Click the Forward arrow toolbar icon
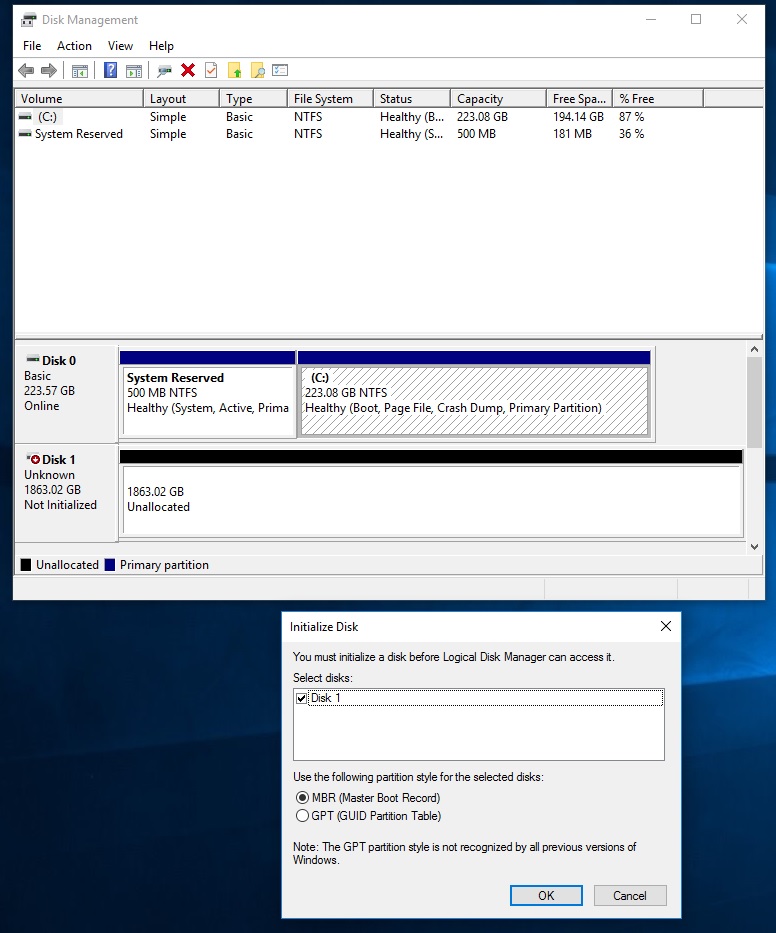Image resolution: width=776 pixels, height=933 pixels. pyautogui.click(x=49, y=70)
